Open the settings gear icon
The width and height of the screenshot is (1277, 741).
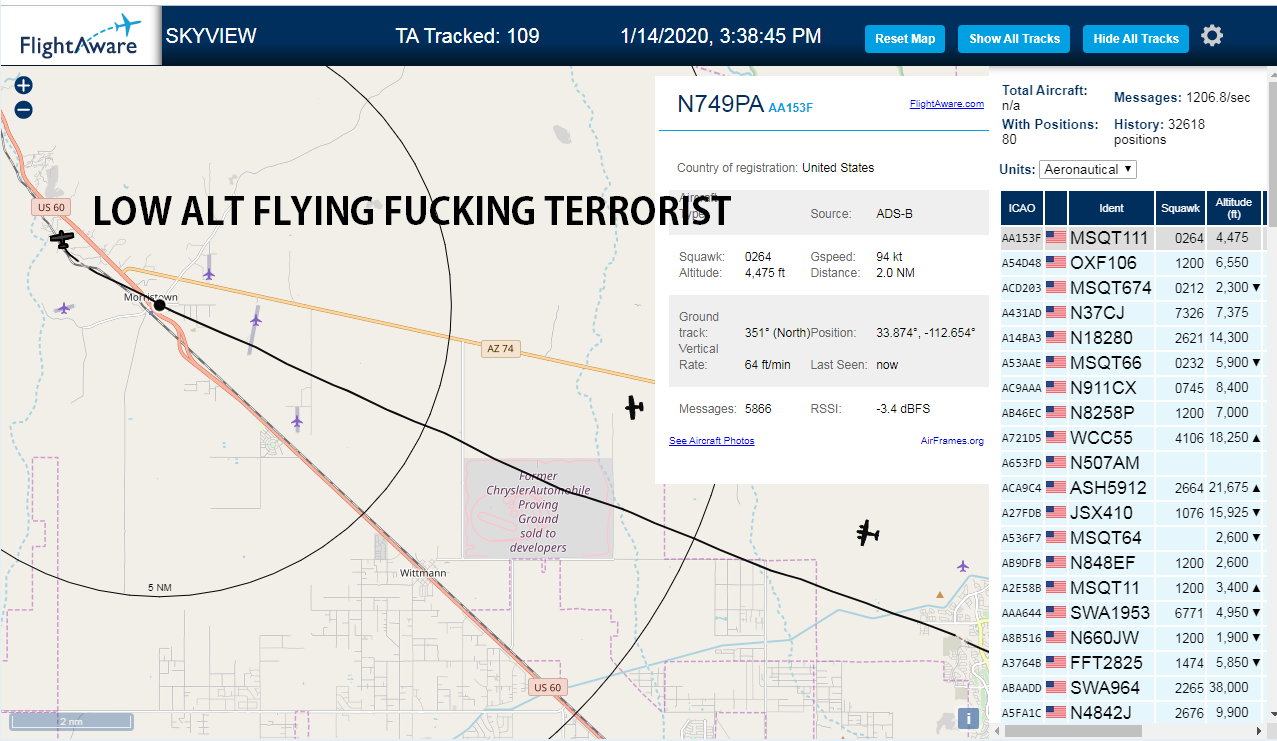click(x=1212, y=37)
